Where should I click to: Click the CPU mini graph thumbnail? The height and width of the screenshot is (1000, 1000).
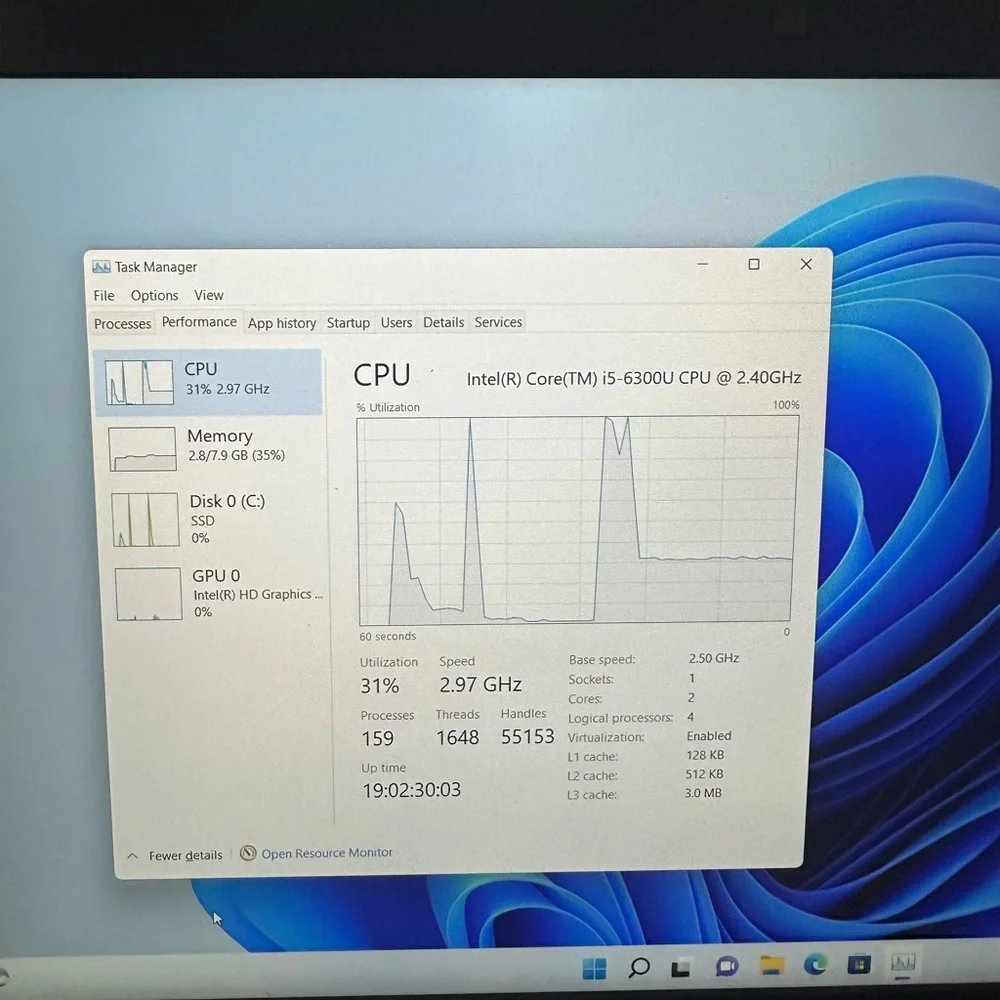(x=139, y=382)
